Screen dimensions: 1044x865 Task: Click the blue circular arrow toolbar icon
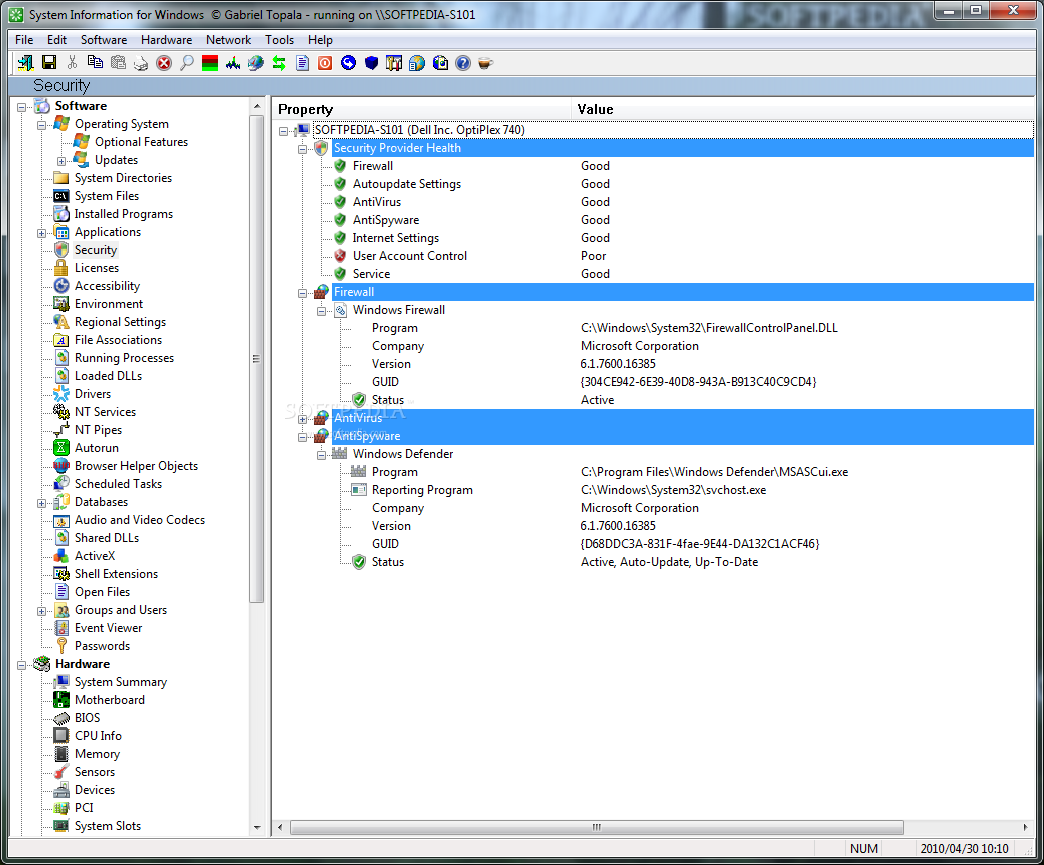[x=348, y=63]
